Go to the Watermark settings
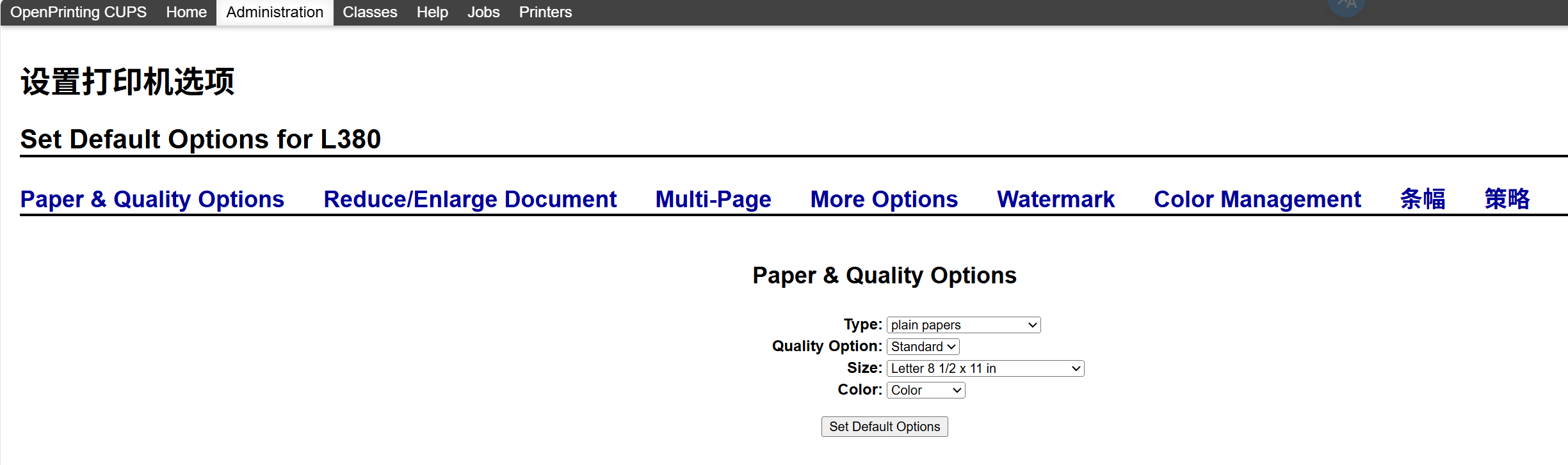This screenshot has width=1568, height=465. 1056,199
